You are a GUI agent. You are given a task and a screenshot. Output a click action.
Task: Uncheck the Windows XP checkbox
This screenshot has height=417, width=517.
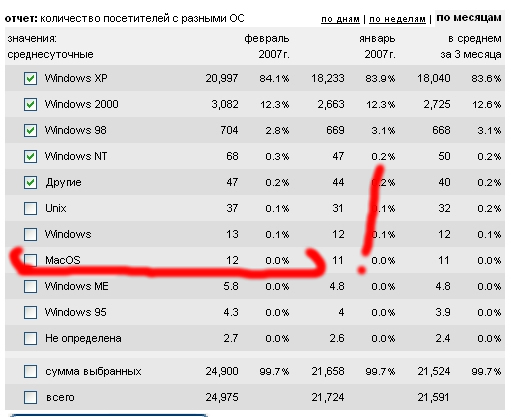pyautogui.click(x=30, y=79)
